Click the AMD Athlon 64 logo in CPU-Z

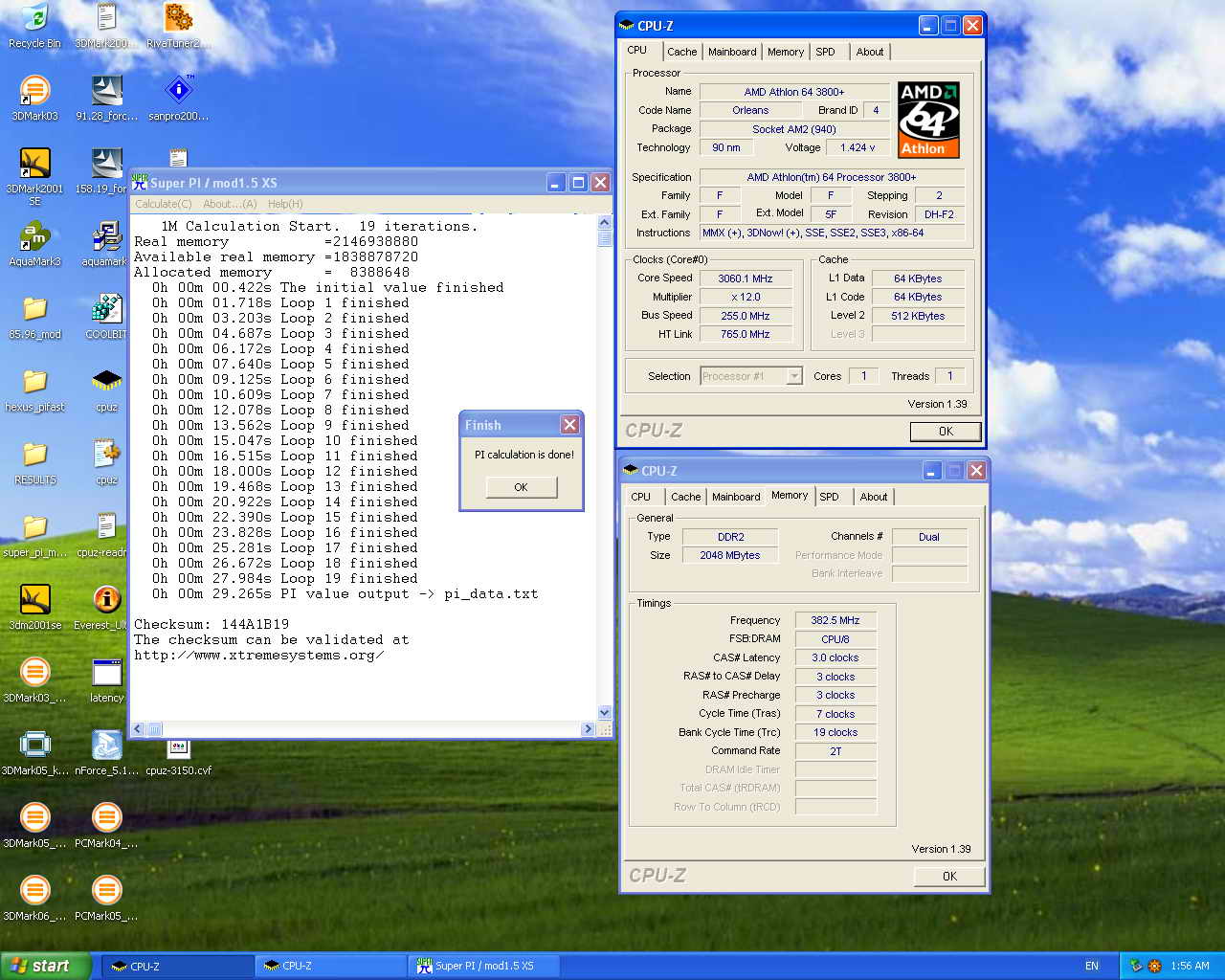point(928,120)
